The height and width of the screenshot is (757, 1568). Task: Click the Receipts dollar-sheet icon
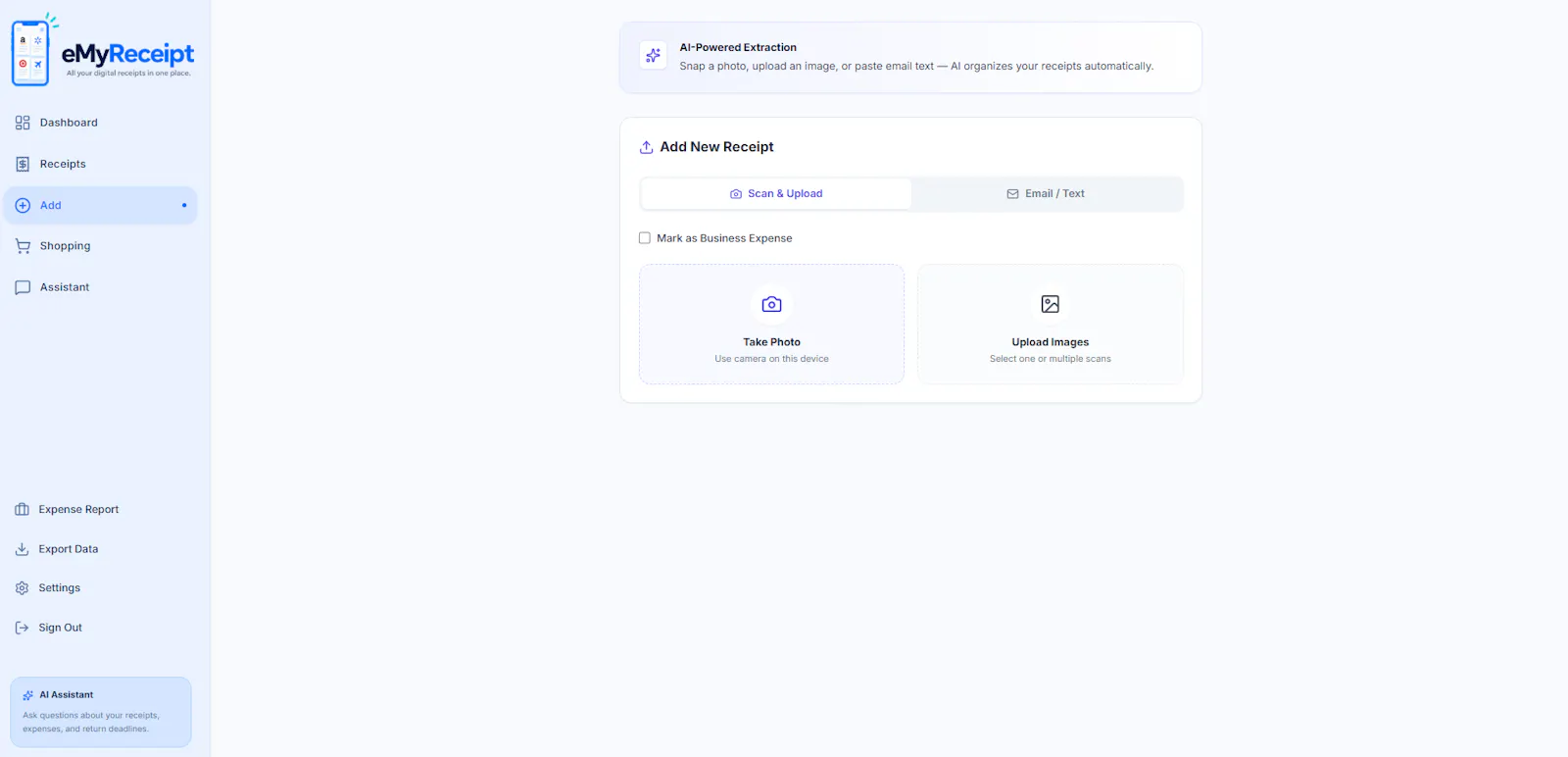(x=23, y=164)
